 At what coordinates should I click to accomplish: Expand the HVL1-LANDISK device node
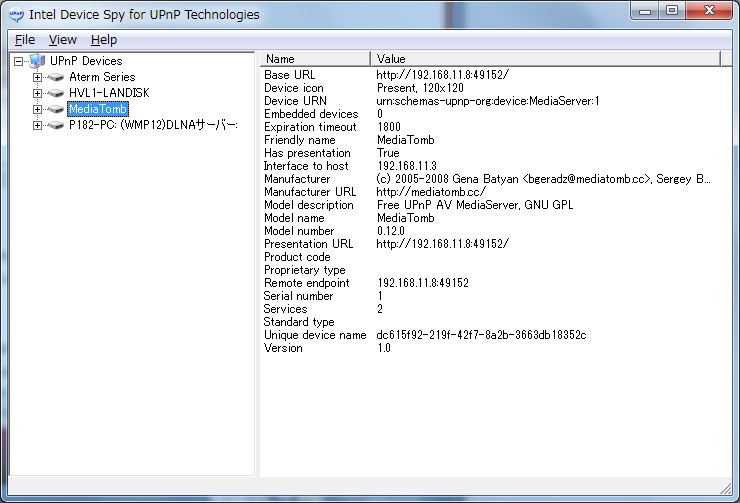click(x=37, y=93)
